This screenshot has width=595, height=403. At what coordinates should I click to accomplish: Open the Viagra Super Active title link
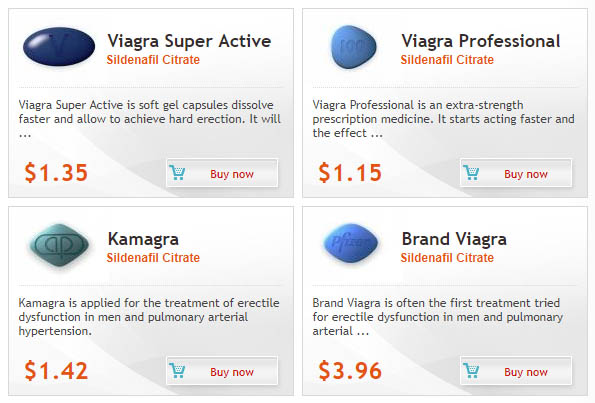[189, 41]
